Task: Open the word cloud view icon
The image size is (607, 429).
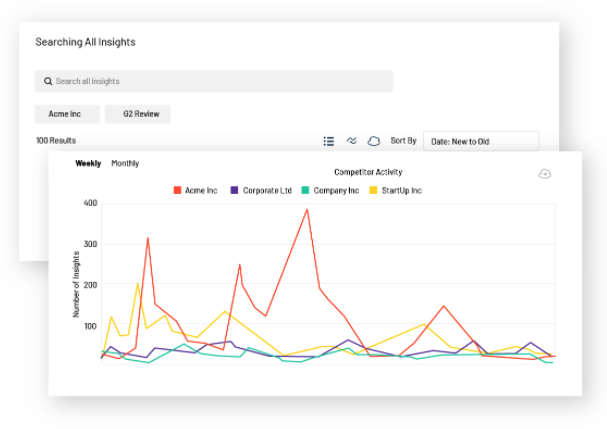Action: [x=374, y=141]
